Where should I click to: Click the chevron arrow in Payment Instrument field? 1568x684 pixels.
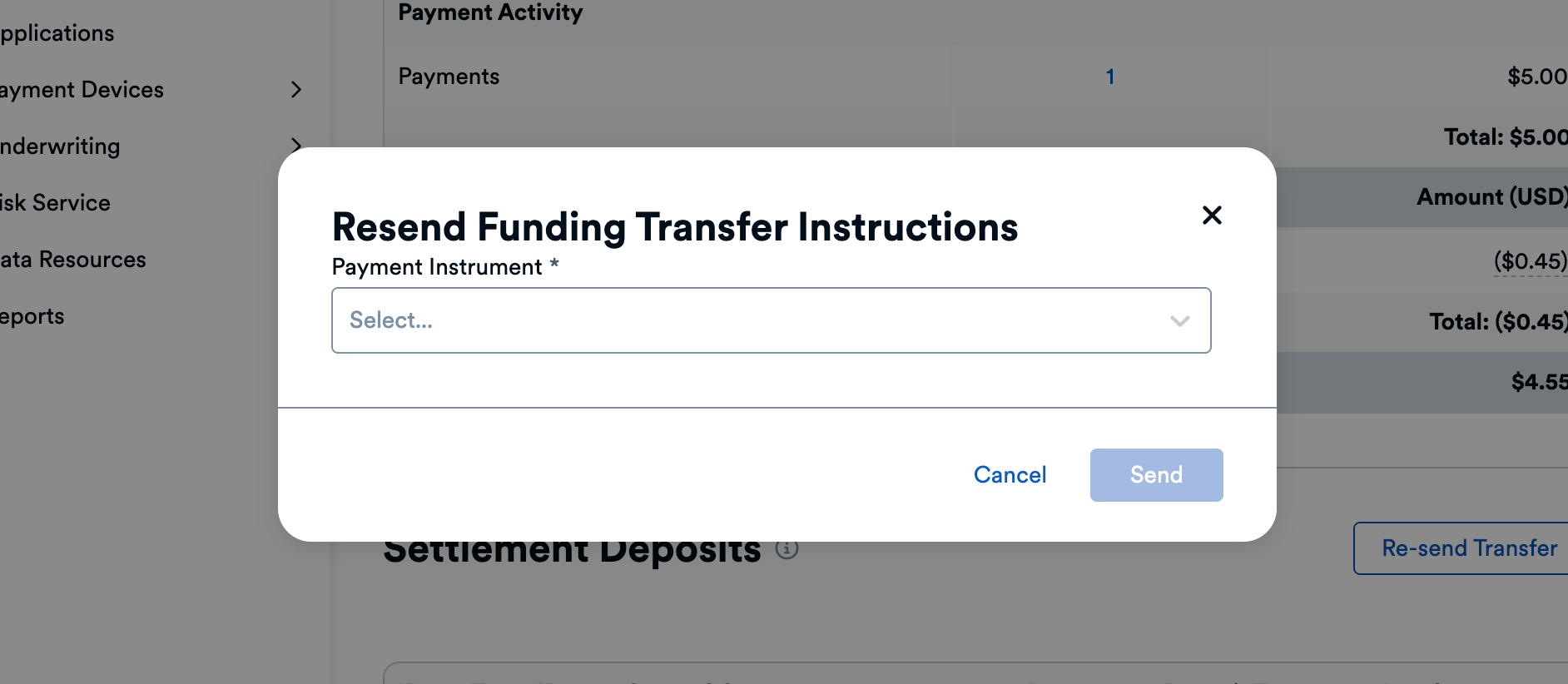click(x=1179, y=321)
